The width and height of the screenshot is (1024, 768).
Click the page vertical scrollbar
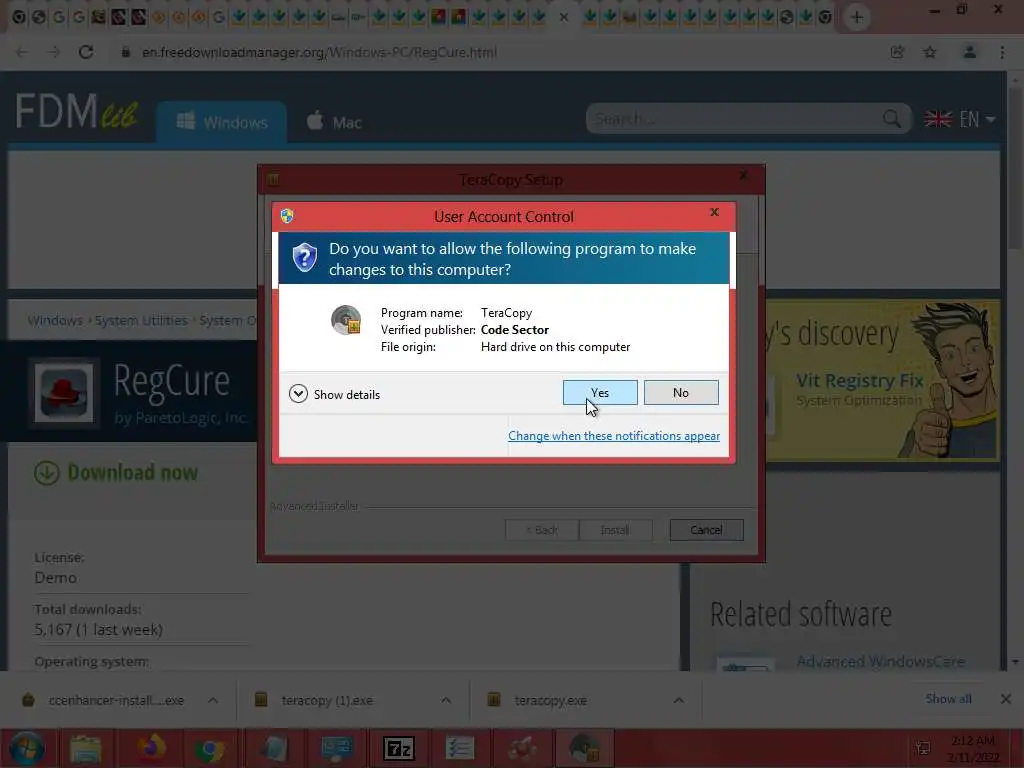(1015, 170)
